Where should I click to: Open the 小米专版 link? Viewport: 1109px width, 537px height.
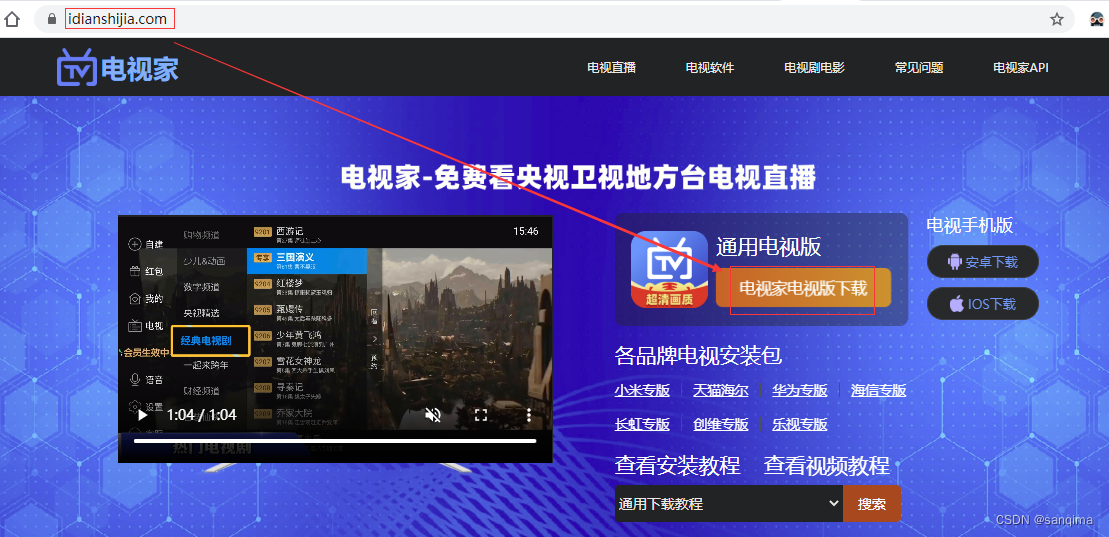tap(642, 391)
